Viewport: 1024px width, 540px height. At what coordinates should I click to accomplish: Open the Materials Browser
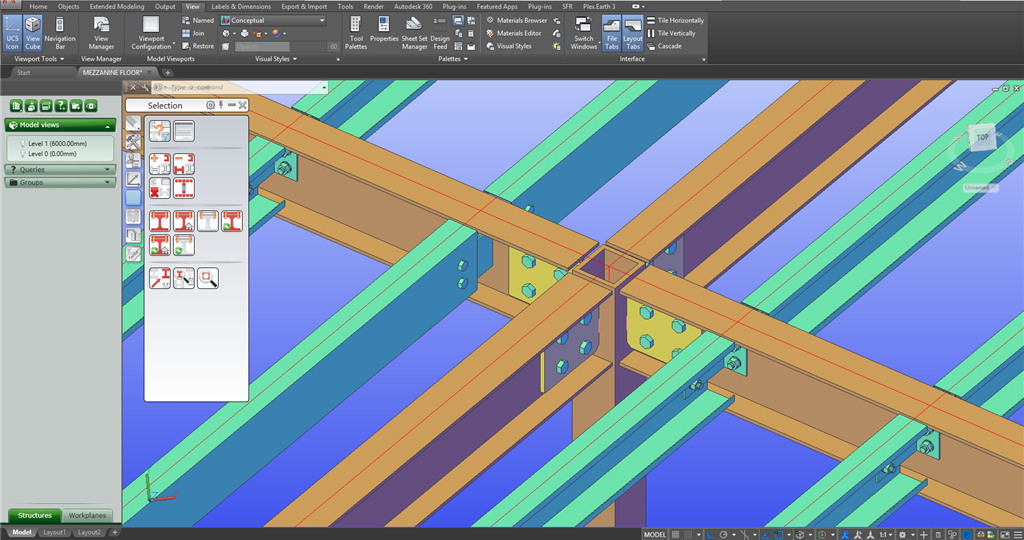click(516, 20)
